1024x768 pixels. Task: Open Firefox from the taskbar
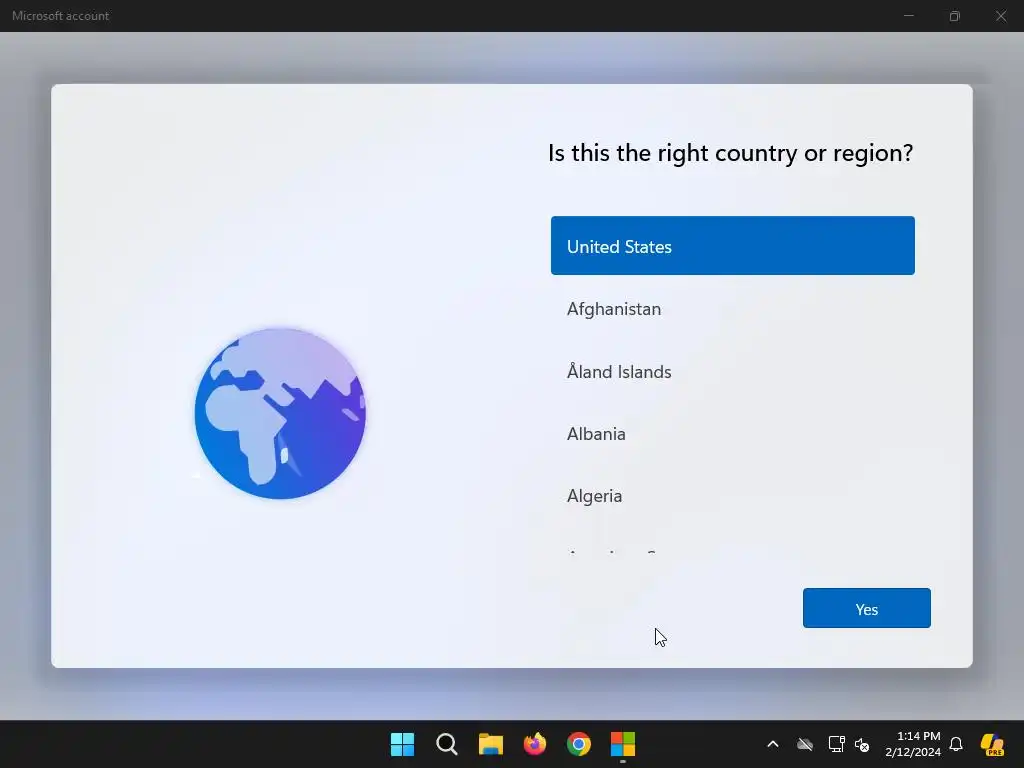[535, 744]
